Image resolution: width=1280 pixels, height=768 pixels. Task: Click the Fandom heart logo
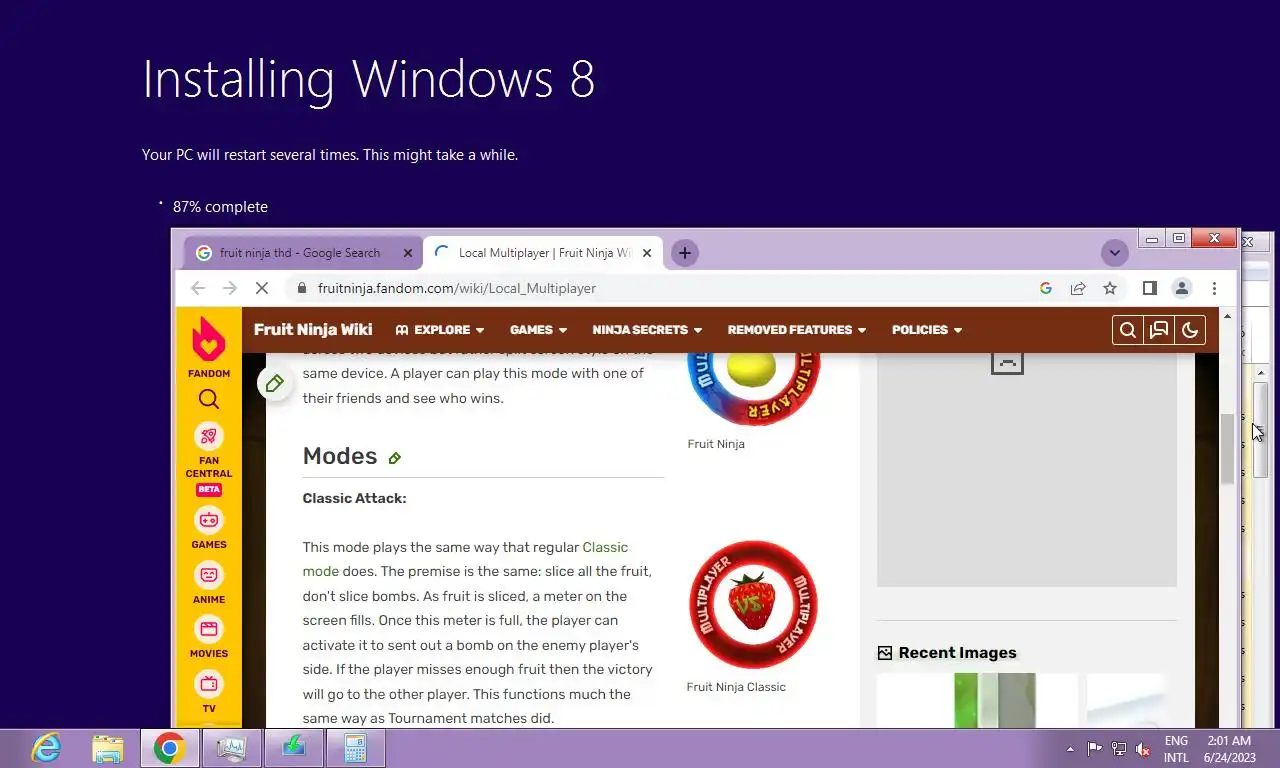pos(208,339)
